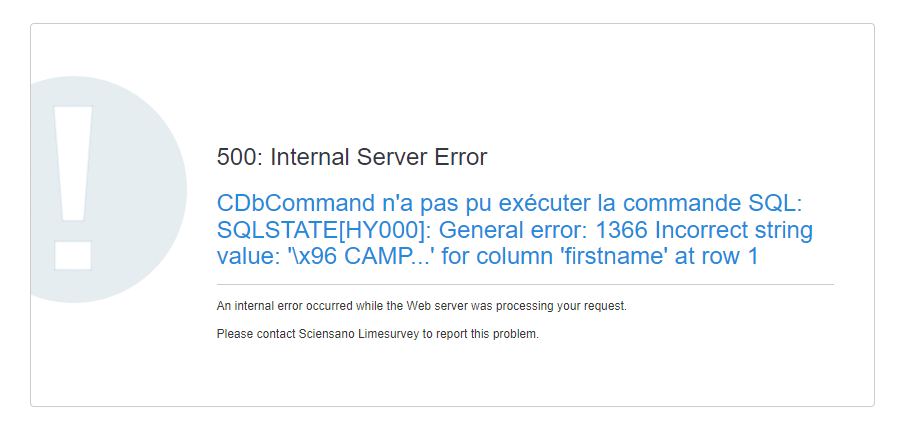Image resolution: width=911 pixels, height=429 pixels.
Task: Click 'at row 1' ending the error
Action: 716,256
